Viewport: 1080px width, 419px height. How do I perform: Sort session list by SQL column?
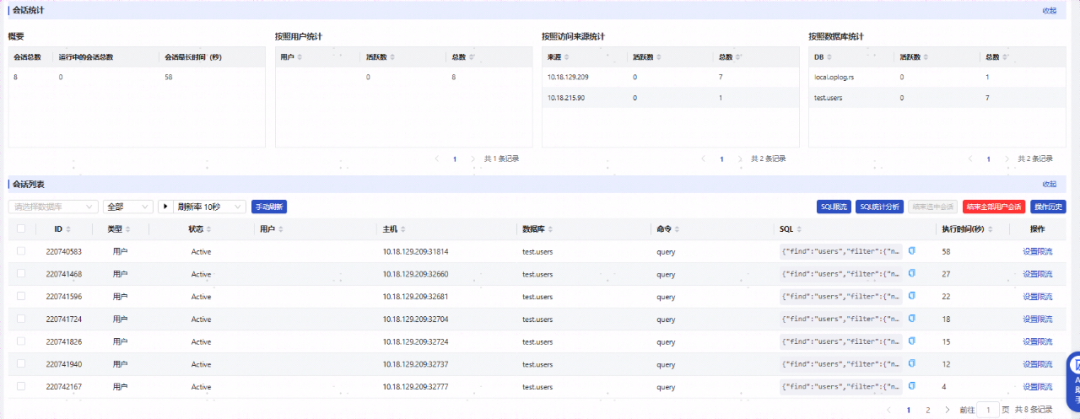pyautogui.click(x=800, y=229)
